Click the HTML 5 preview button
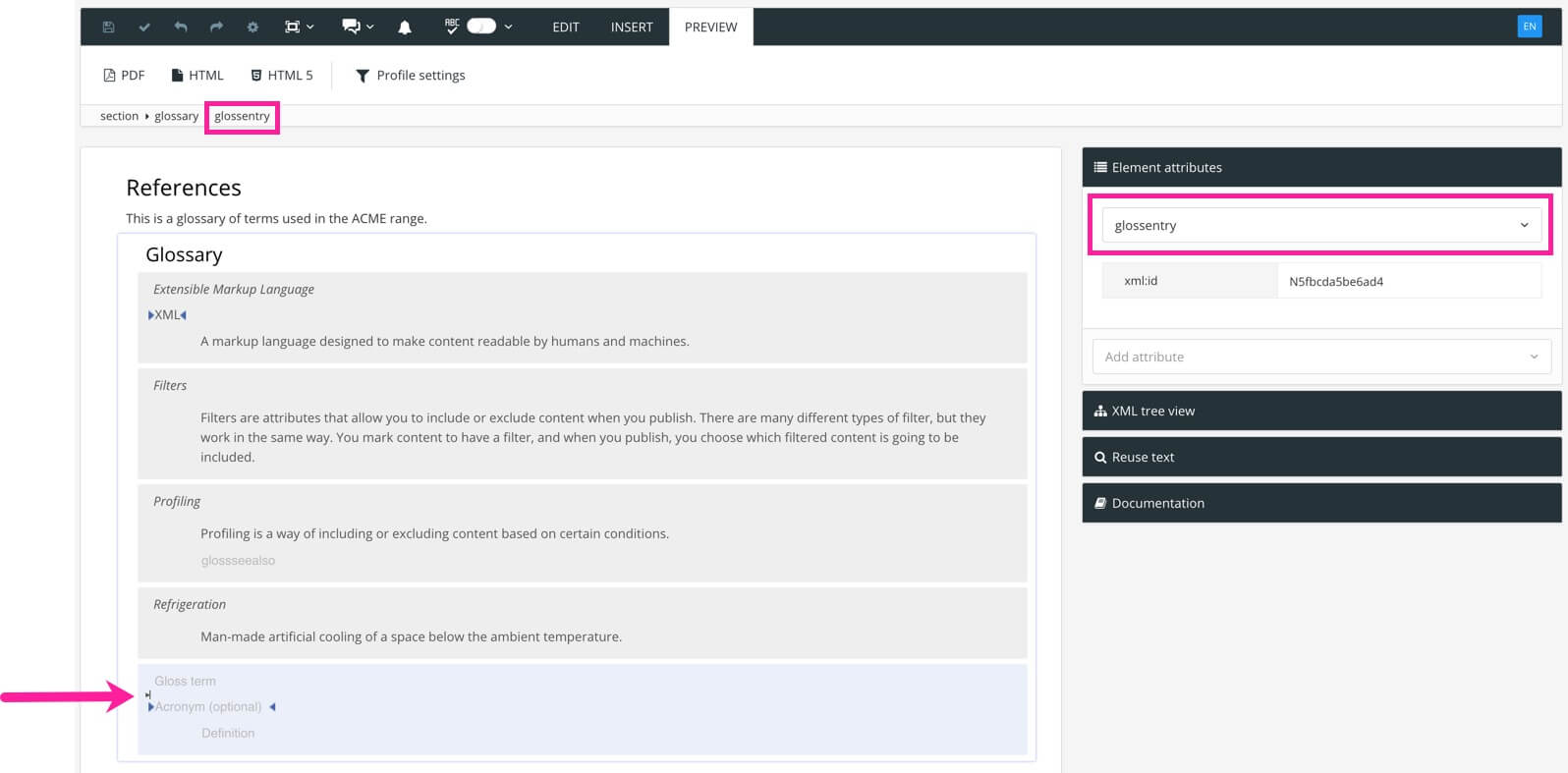Screen dimensions: 1568x773 (281, 76)
